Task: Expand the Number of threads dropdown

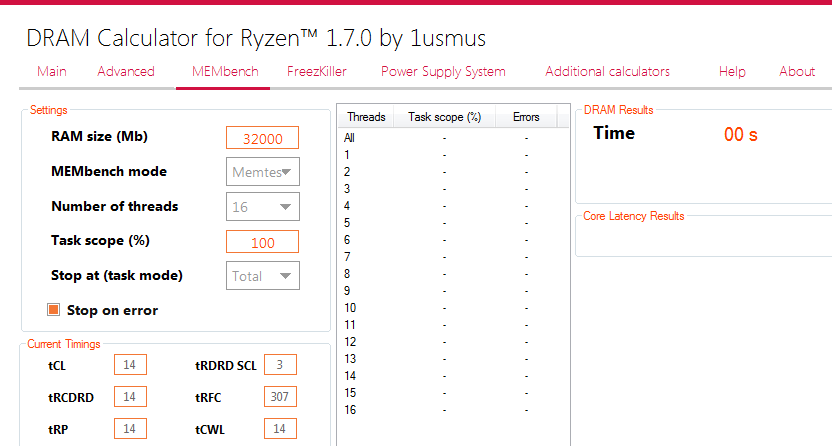Action: coord(263,206)
